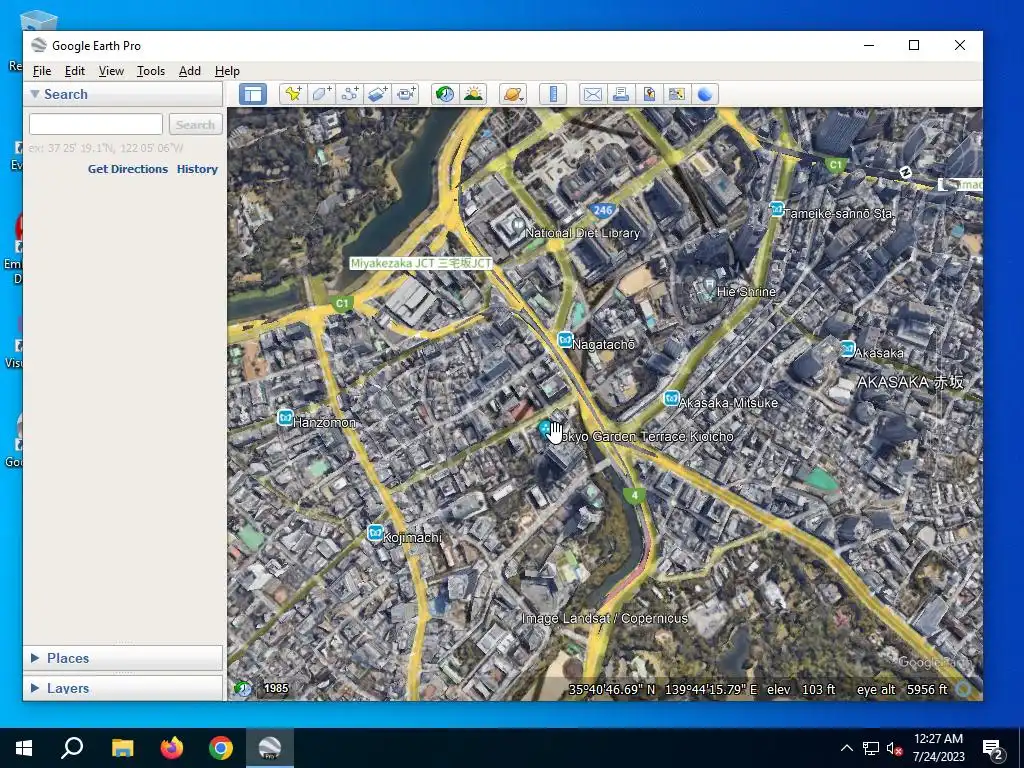
Task: Add a placemark with the pushpin icon
Action: (x=293, y=94)
